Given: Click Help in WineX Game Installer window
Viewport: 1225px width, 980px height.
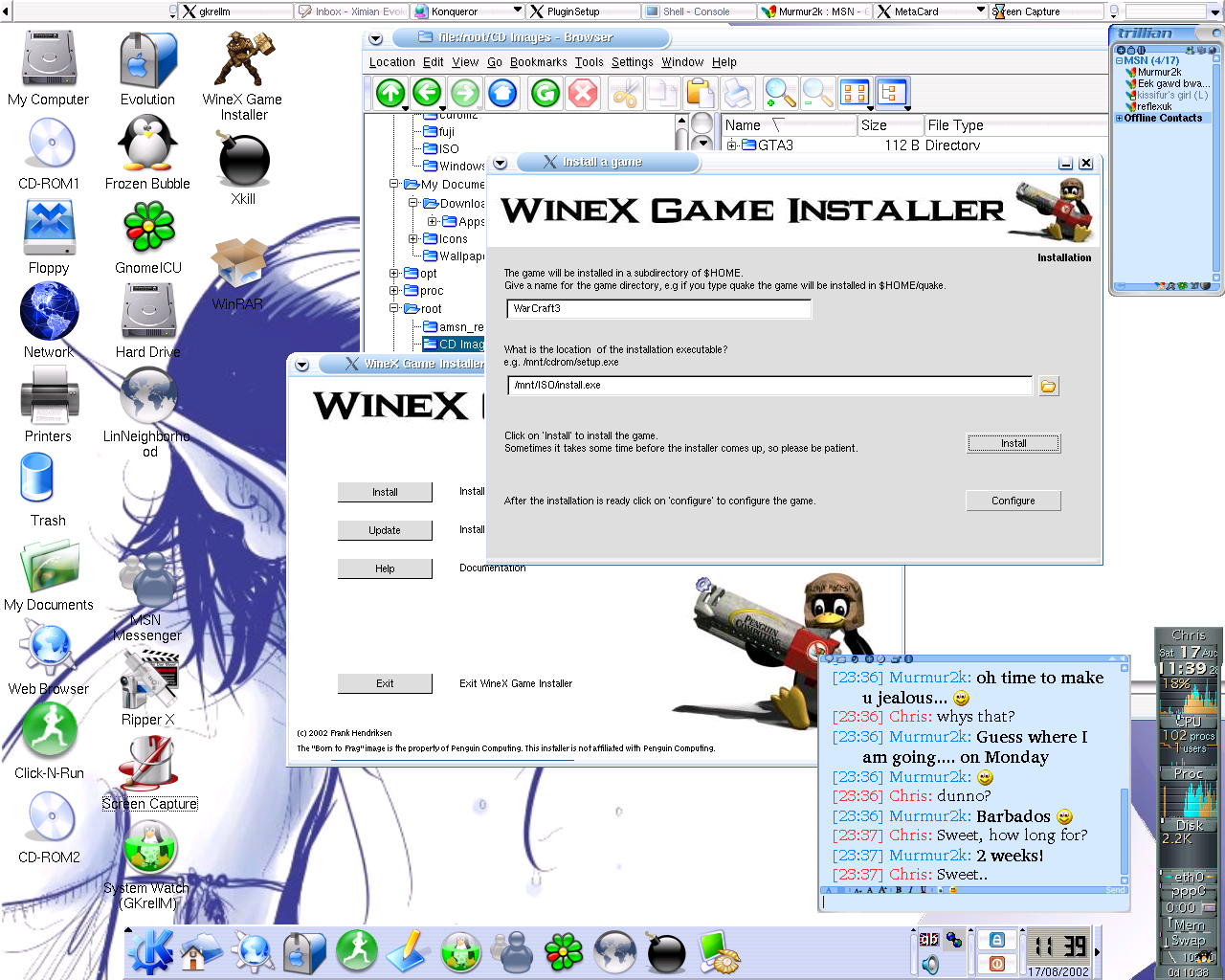Looking at the screenshot, I should coord(385,568).
